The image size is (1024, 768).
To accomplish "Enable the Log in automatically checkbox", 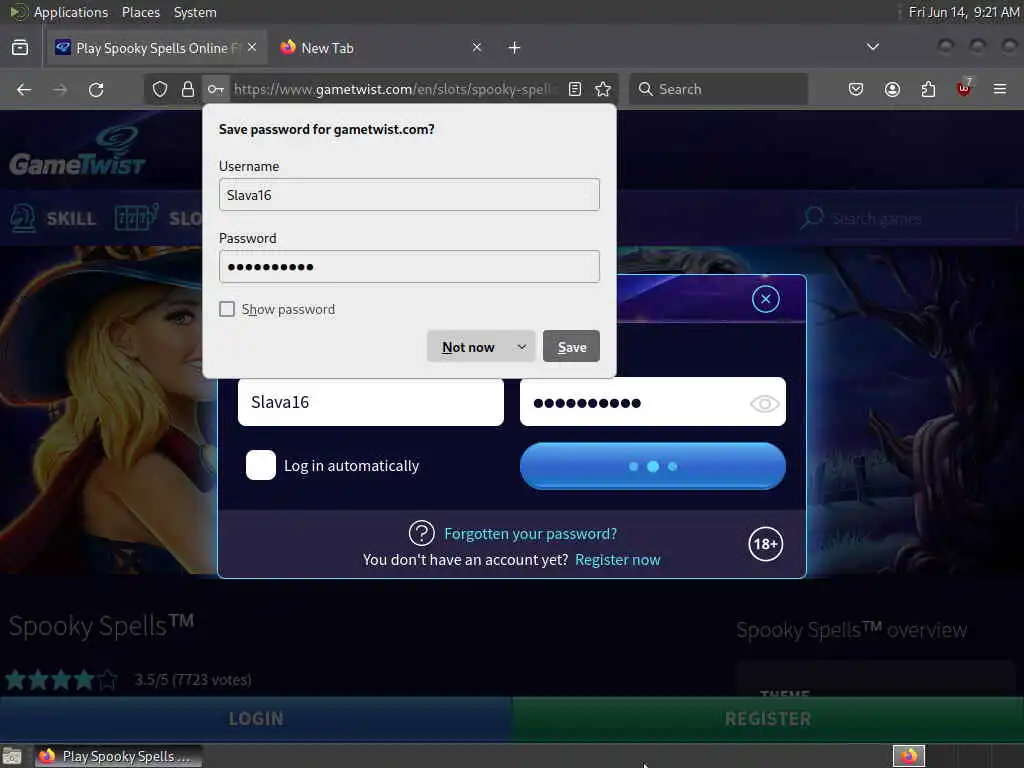I will click(261, 466).
